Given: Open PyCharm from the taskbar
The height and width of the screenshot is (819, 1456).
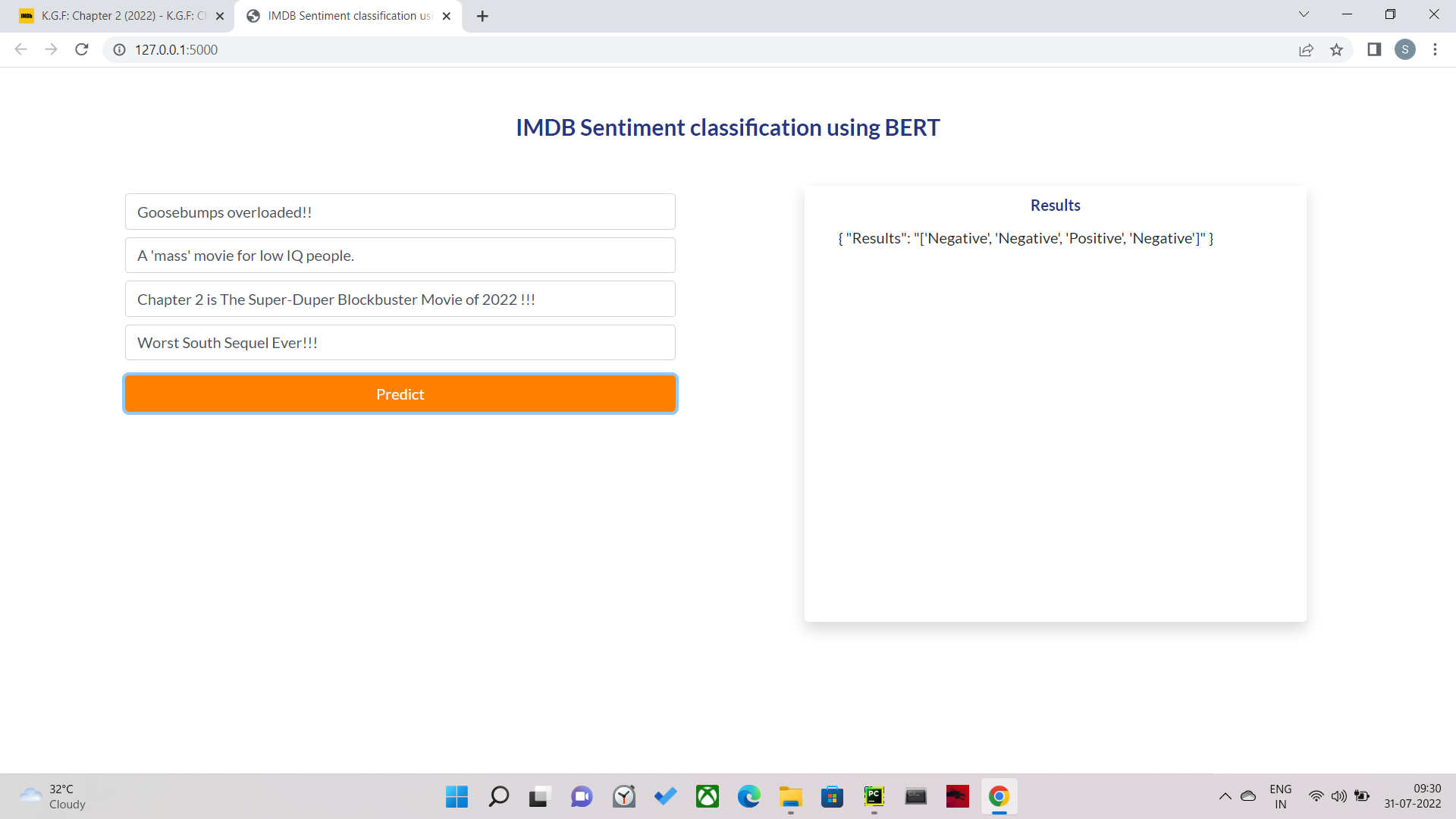Looking at the screenshot, I should (x=874, y=796).
